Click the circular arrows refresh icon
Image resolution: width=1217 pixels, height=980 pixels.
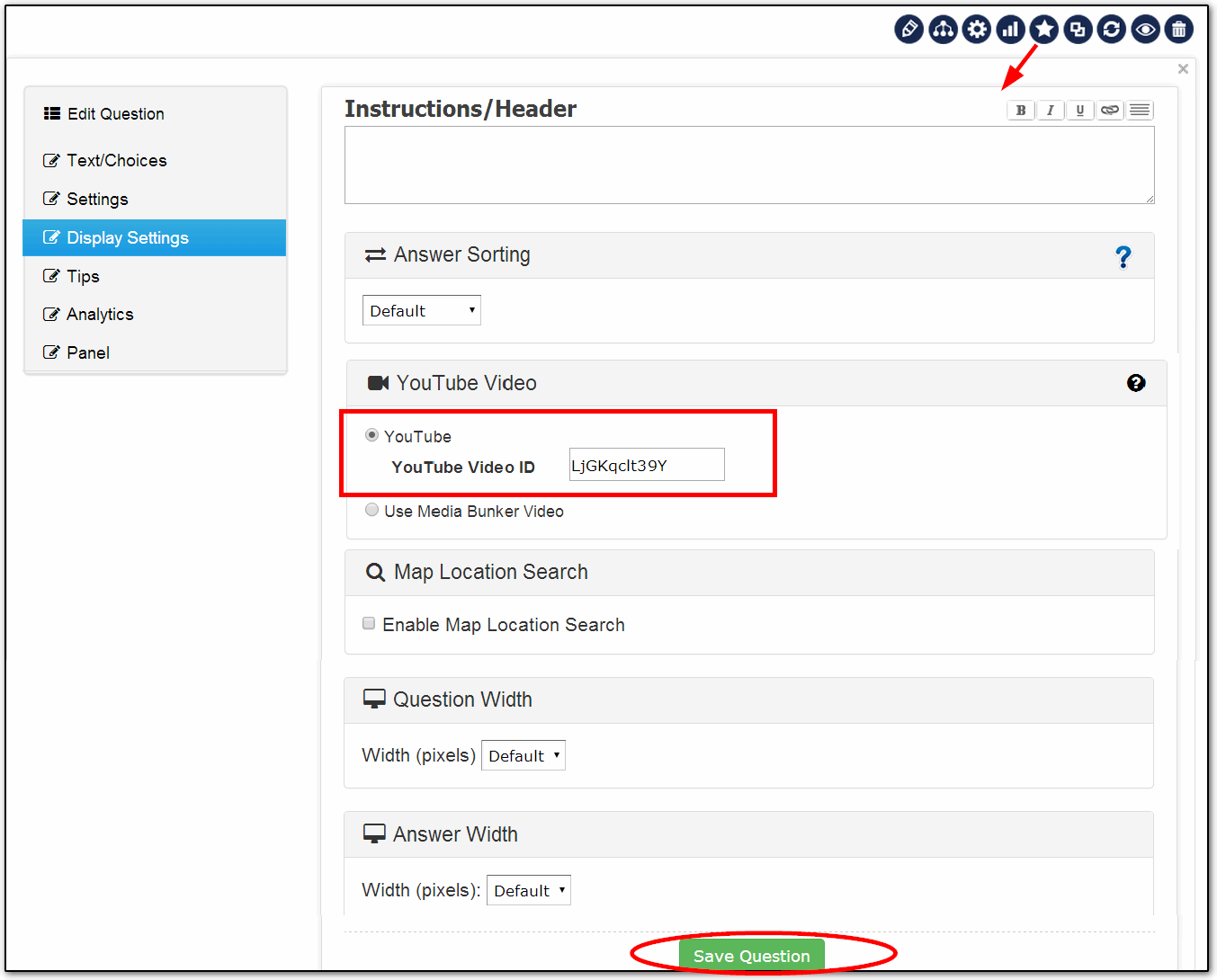pyautogui.click(x=1112, y=30)
